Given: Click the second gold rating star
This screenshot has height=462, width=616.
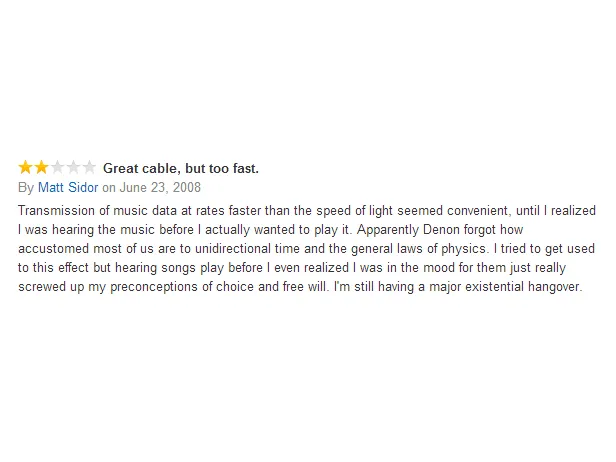Looking at the screenshot, I should 41,167.
